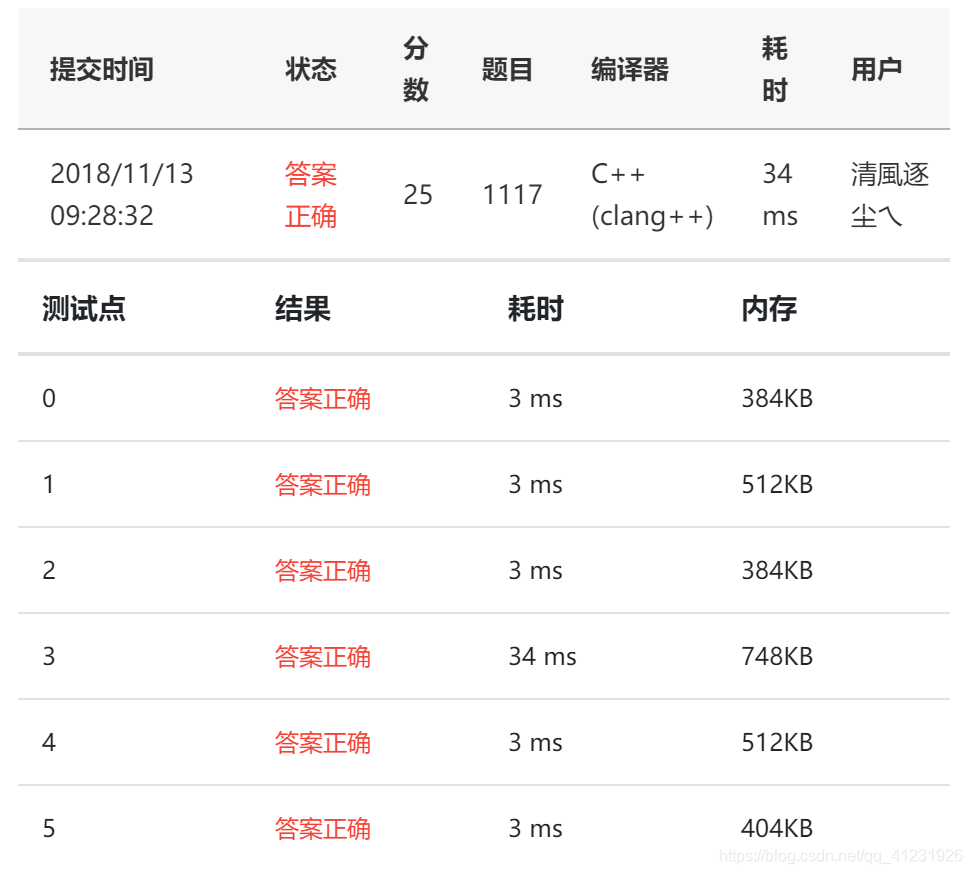Viewport: 972px width, 874px height.
Task: Select time 3 ms for test point 0
Action: coord(536,398)
